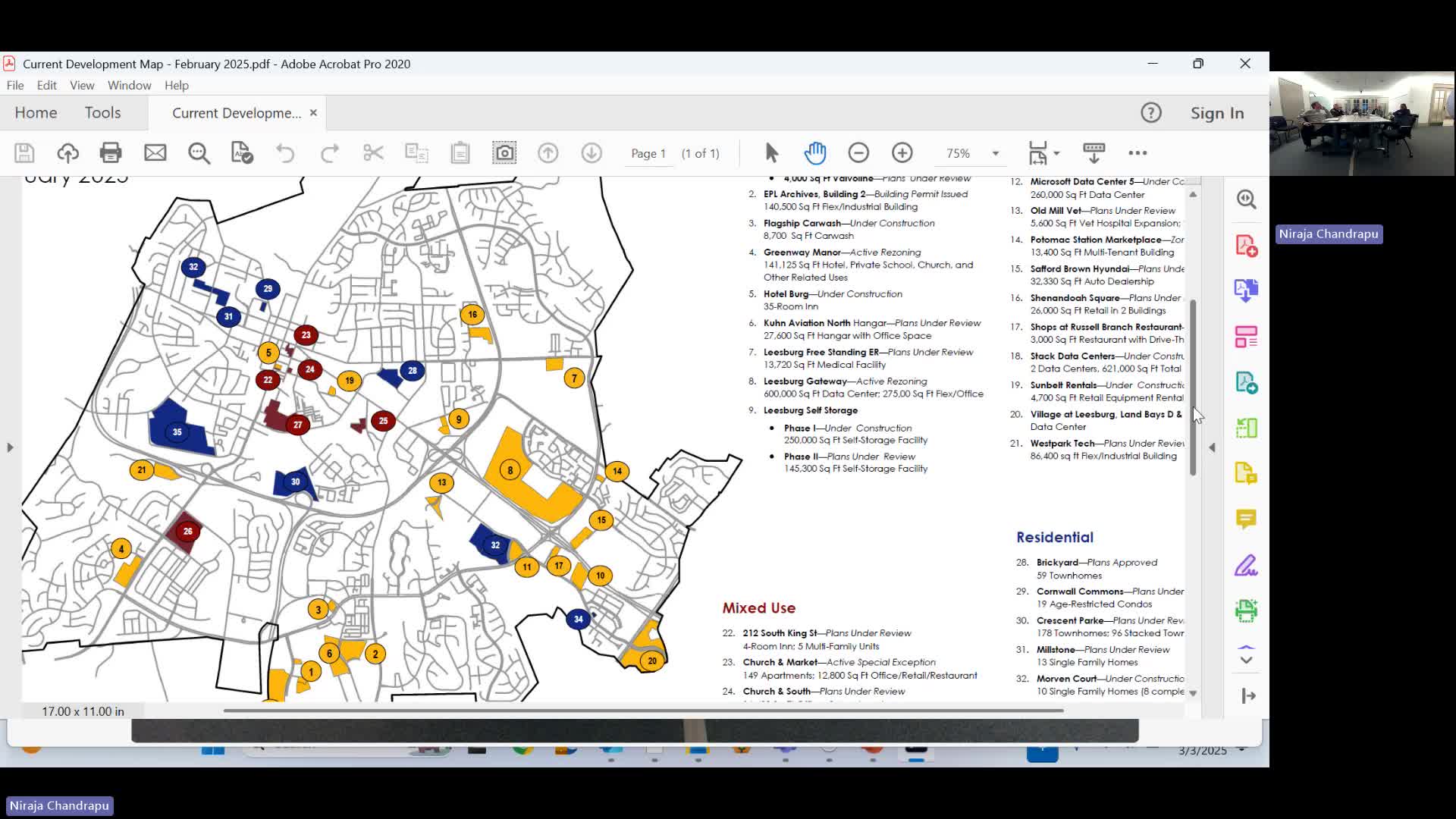Activate the Hand pan tool
The image size is (1456, 819).
(x=815, y=153)
